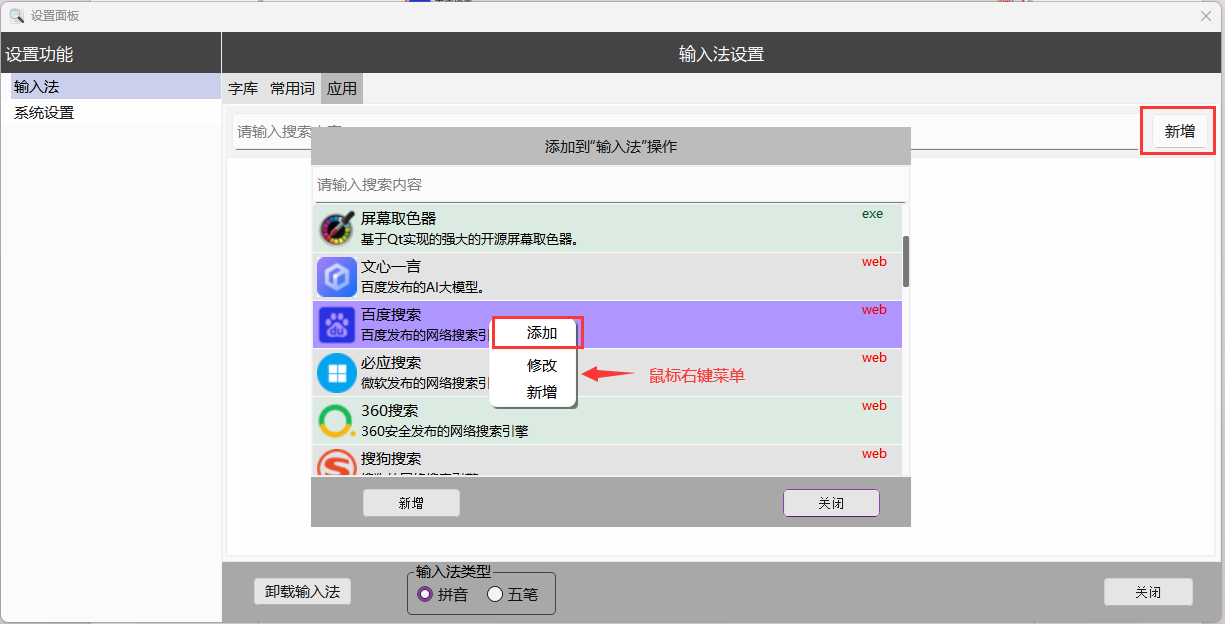This screenshot has width=1225, height=624.
Task: Click the 新增 button in the dialog footer
Action: [411, 503]
